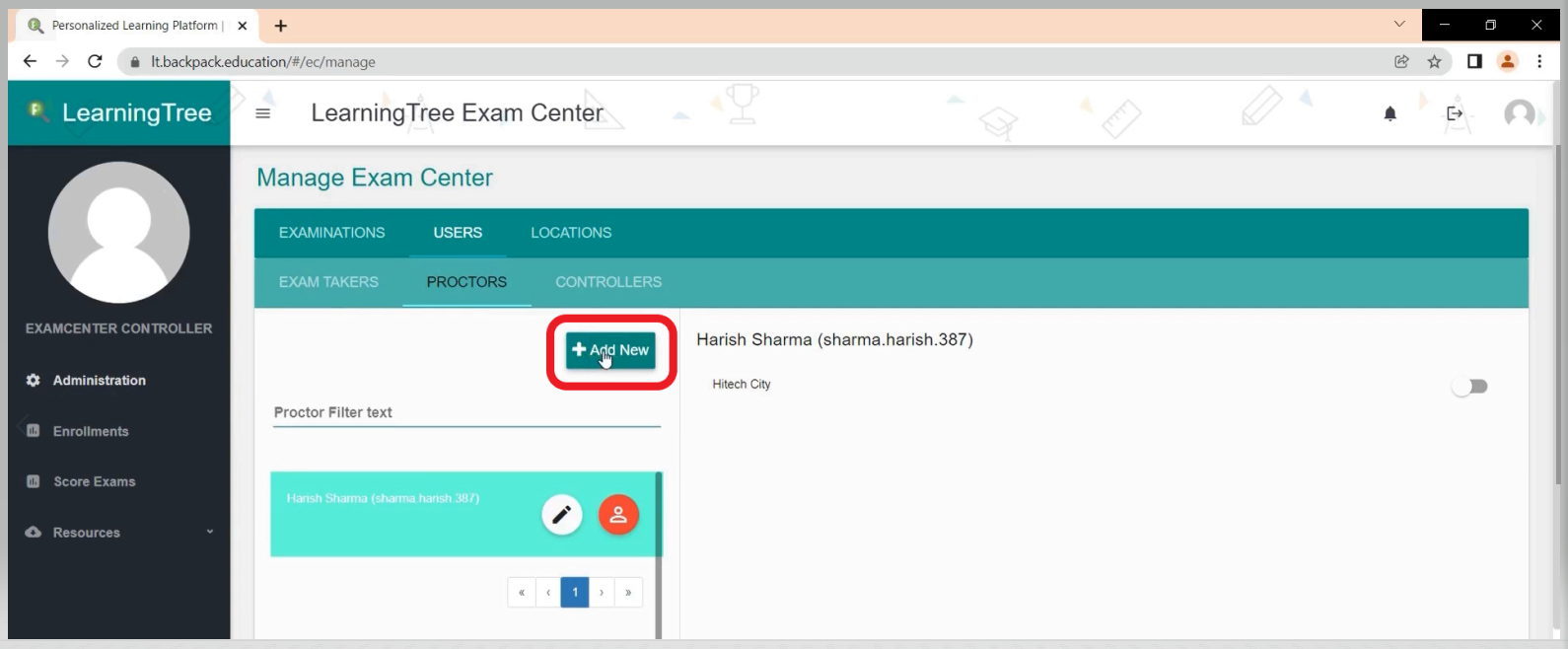The width and height of the screenshot is (1568, 649).
Task: Reload the page in browser
Action: tap(95, 62)
